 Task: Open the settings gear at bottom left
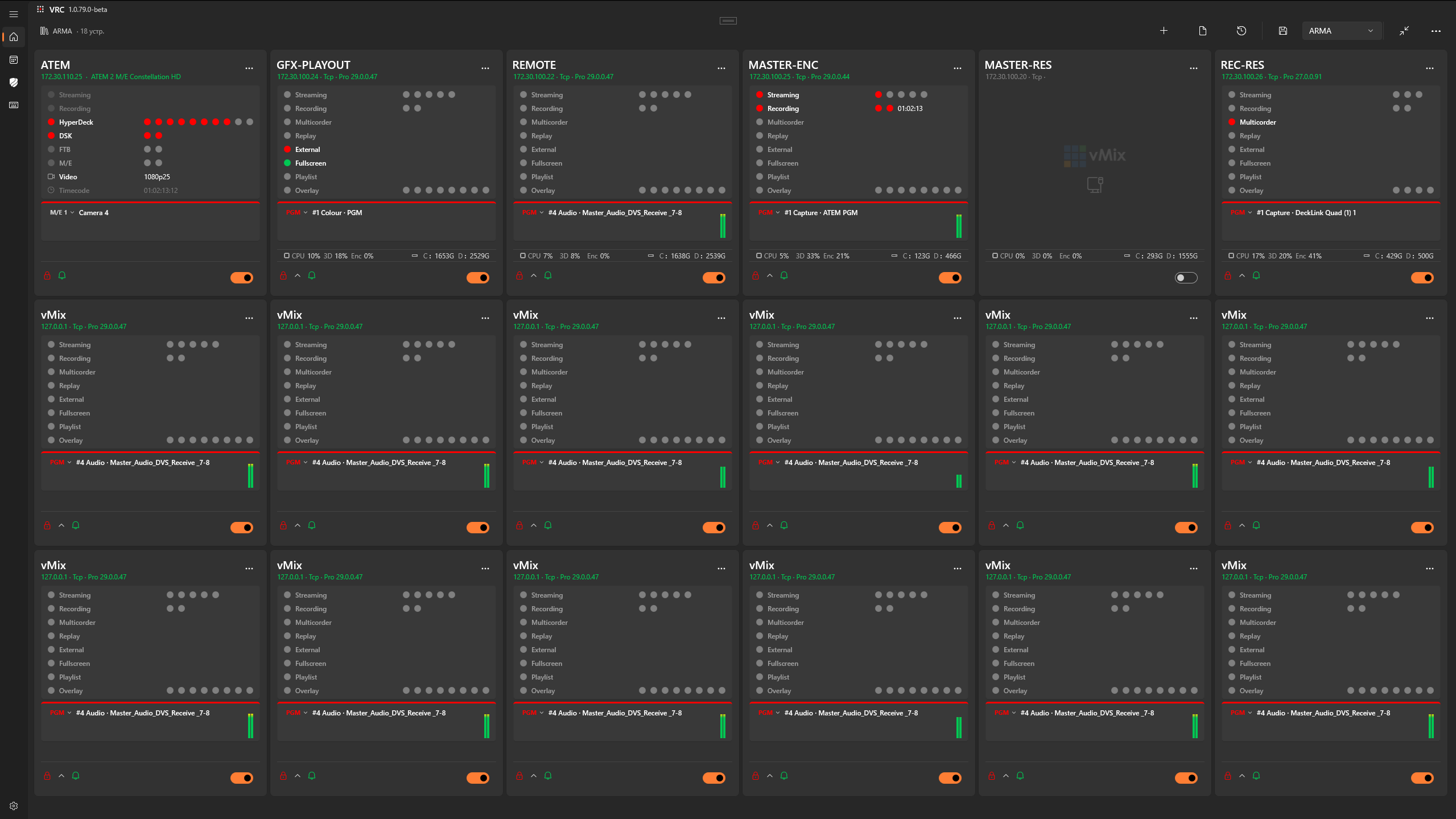coord(14,806)
